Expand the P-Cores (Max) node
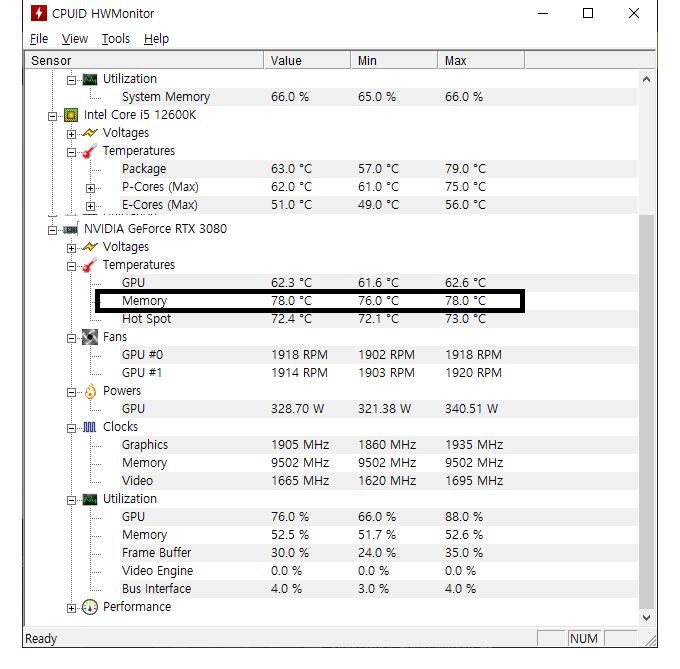The image size is (680, 669). (90, 188)
